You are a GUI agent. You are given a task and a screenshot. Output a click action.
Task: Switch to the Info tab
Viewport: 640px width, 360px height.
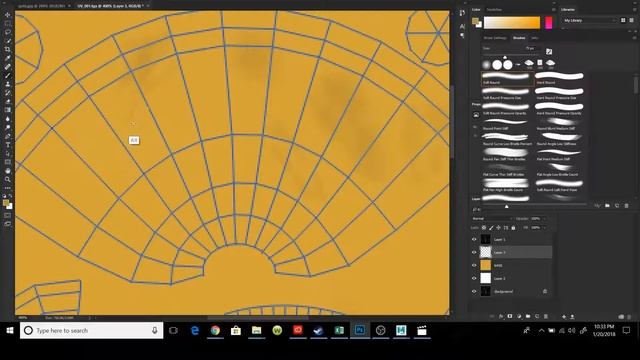point(534,38)
